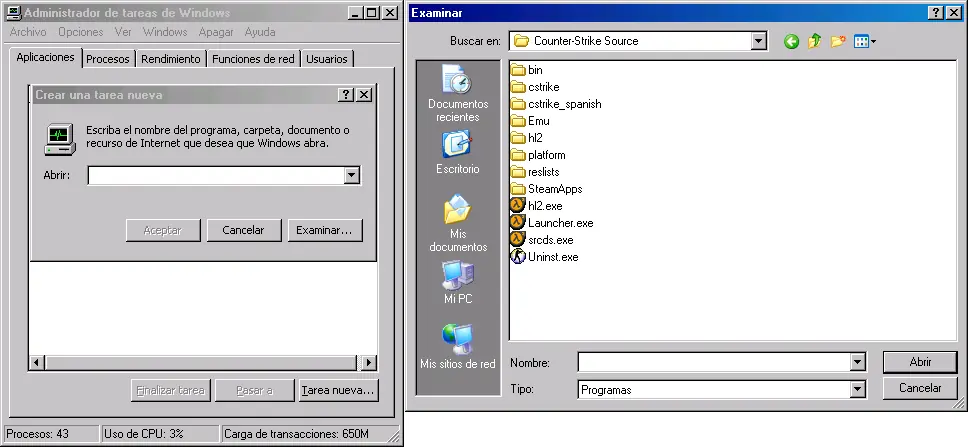The width and height of the screenshot is (968, 447).
Task: Close the Crear una tarea nueva dialog
Action: [364, 94]
